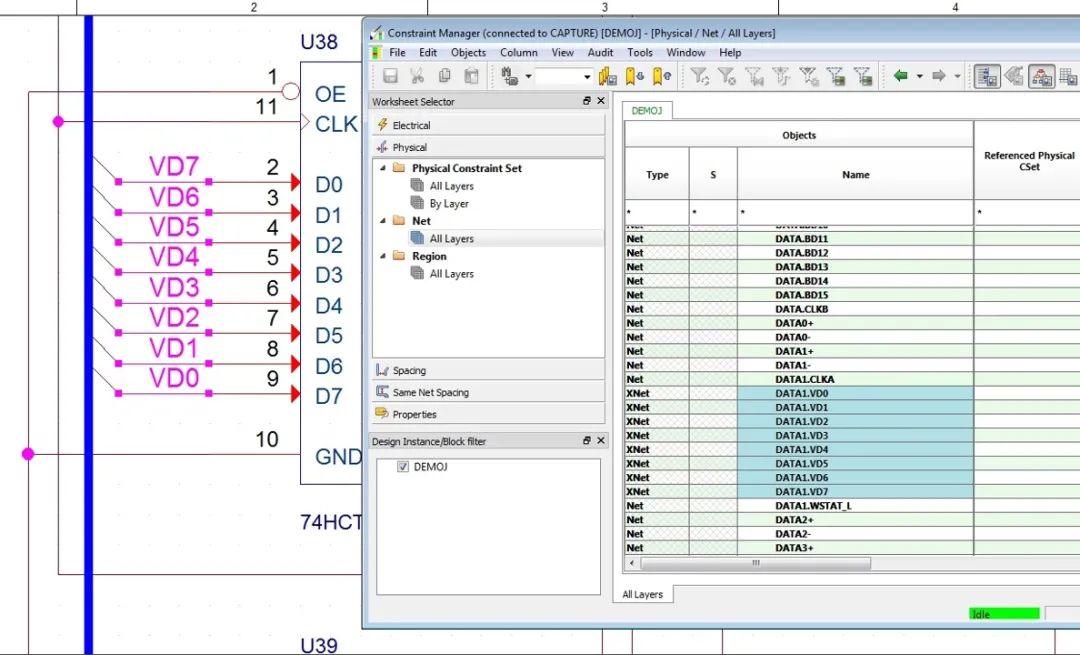The height and width of the screenshot is (655, 1080).
Task: Close the Design Instance/Block filter panel
Action: tap(601, 441)
